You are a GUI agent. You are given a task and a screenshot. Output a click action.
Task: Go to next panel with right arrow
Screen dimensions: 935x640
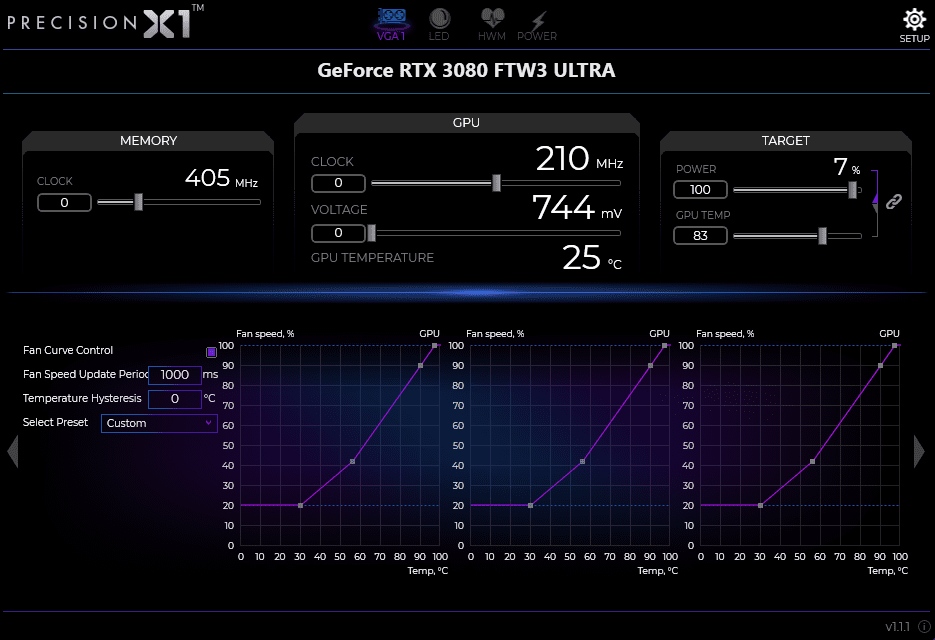point(919,451)
